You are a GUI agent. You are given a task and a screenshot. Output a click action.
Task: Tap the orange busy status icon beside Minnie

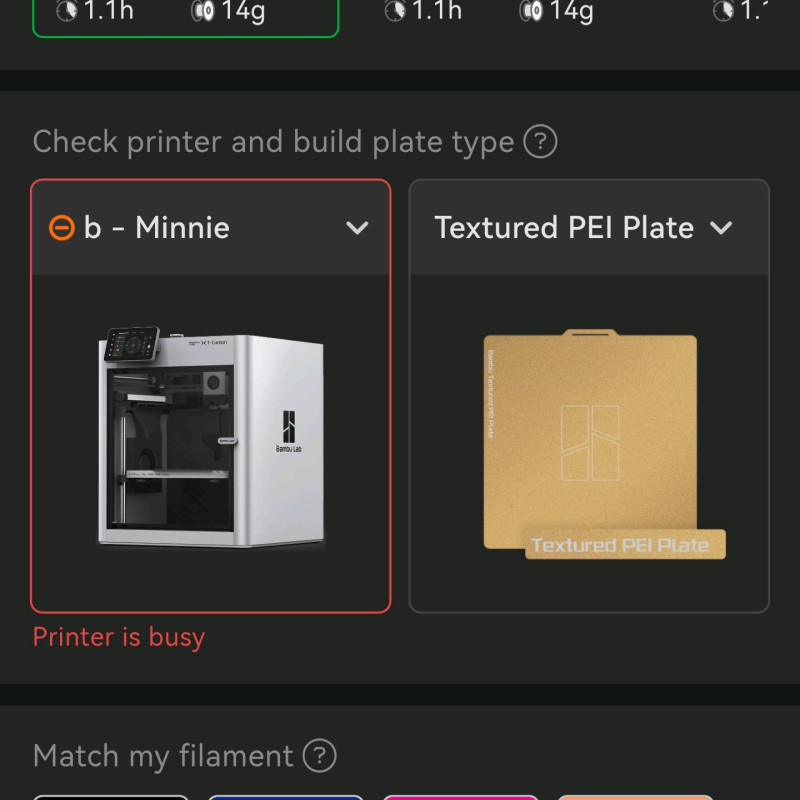click(61, 228)
